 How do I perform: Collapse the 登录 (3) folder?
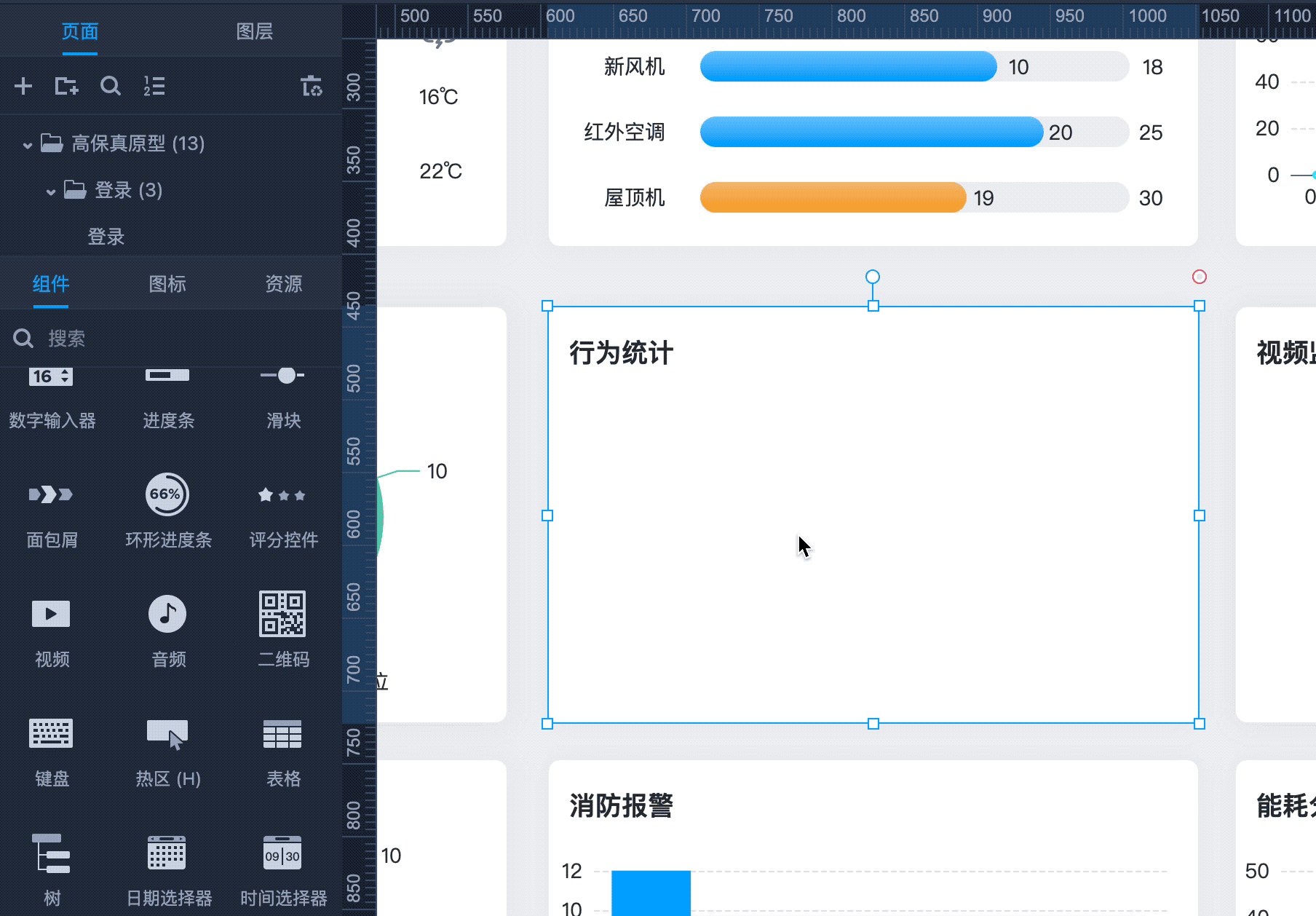pos(50,192)
